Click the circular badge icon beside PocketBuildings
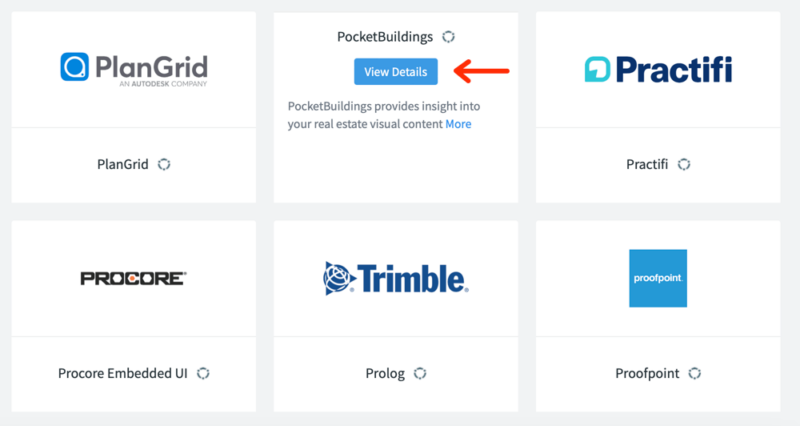 (448, 37)
